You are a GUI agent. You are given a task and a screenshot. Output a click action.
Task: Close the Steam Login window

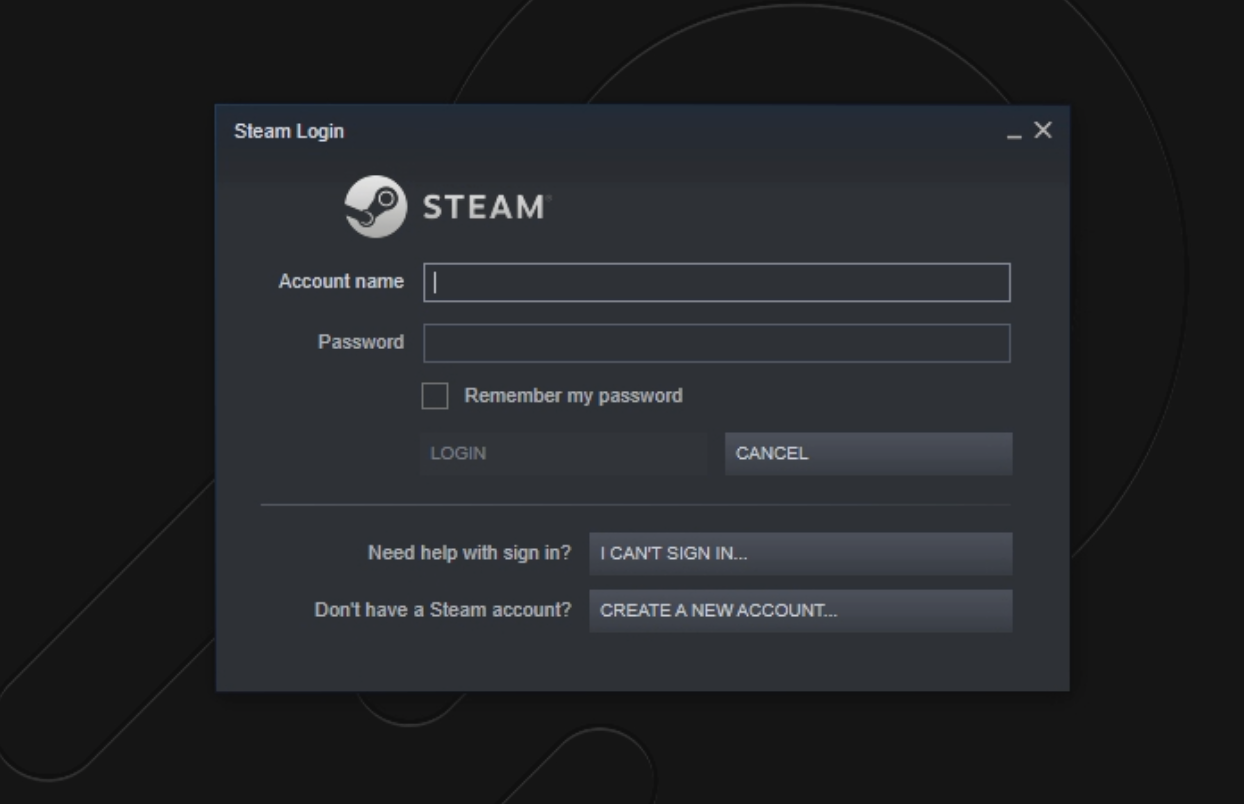[1043, 130]
